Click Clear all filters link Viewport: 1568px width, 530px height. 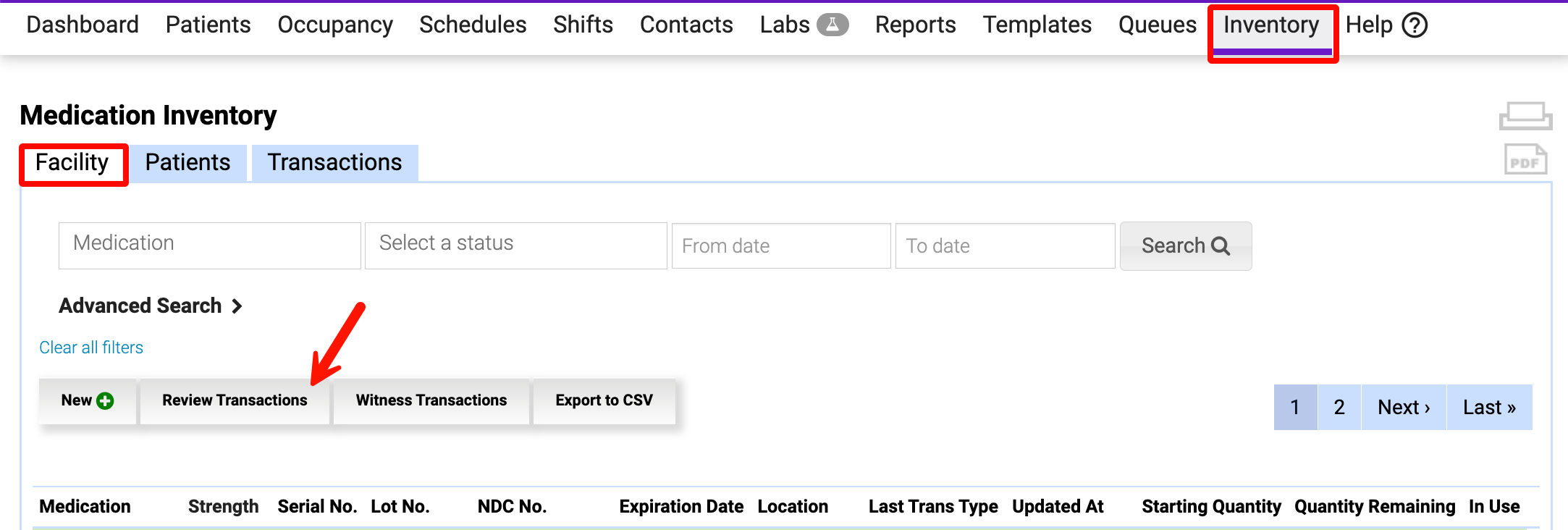coord(91,348)
